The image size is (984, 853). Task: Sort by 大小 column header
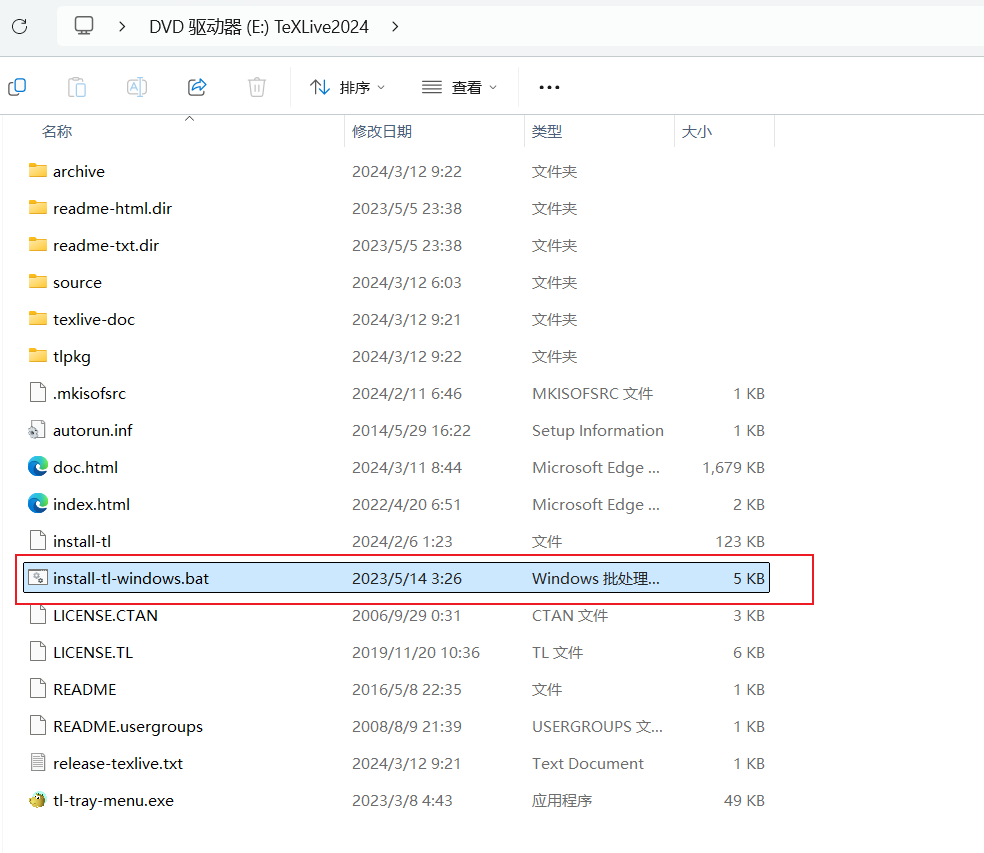(x=697, y=132)
